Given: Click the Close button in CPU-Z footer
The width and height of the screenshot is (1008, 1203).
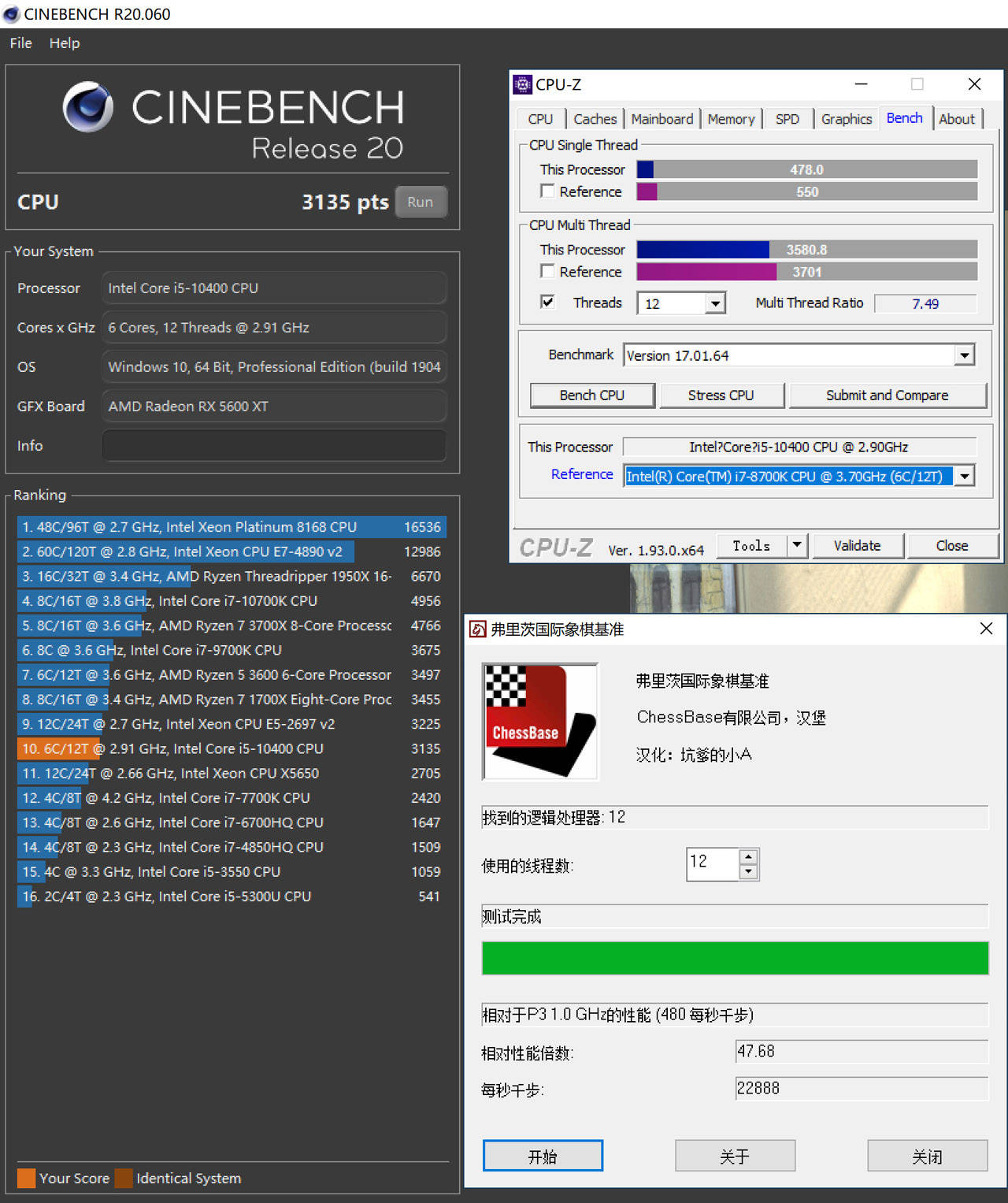Looking at the screenshot, I should click(x=952, y=545).
